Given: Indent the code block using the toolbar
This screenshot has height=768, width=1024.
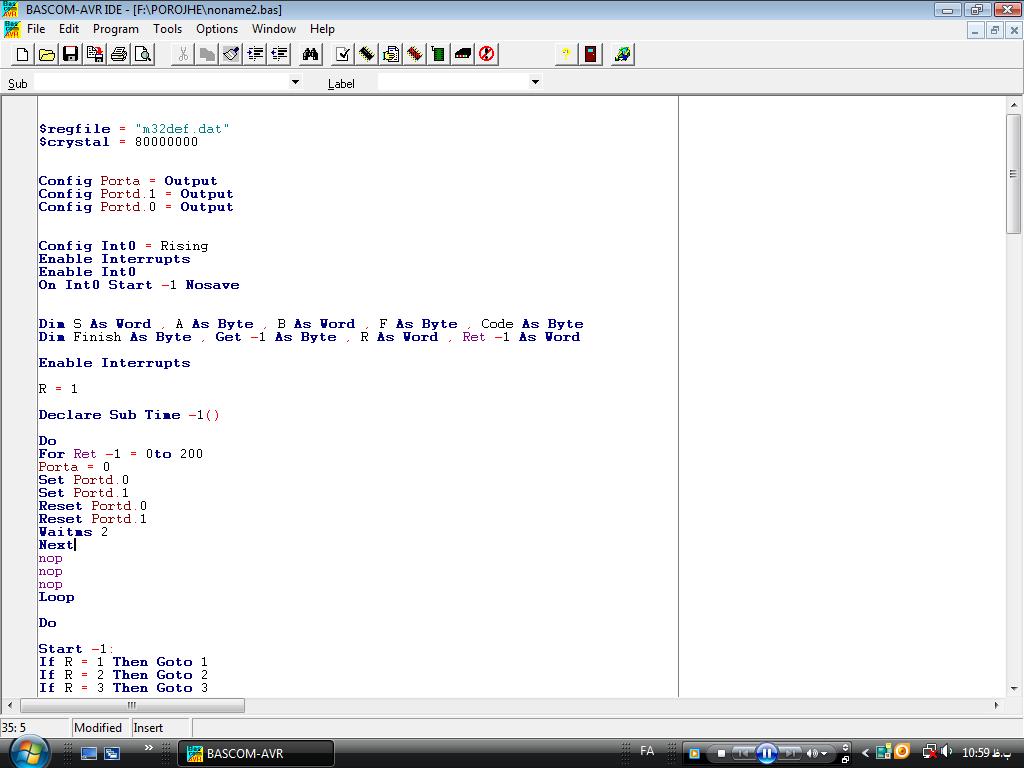Looking at the screenshot, I should pyautogui.click(x=256, y=54).
